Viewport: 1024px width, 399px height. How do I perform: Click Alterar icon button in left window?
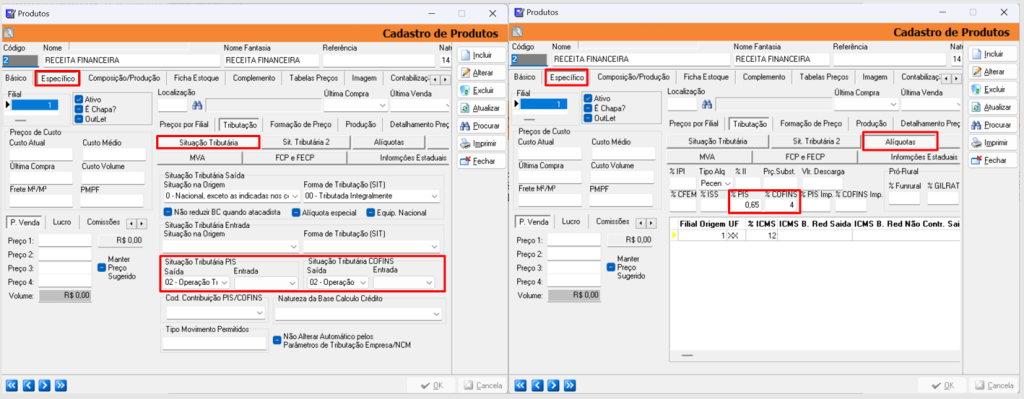pyautogui.click(x=481, y=72)
